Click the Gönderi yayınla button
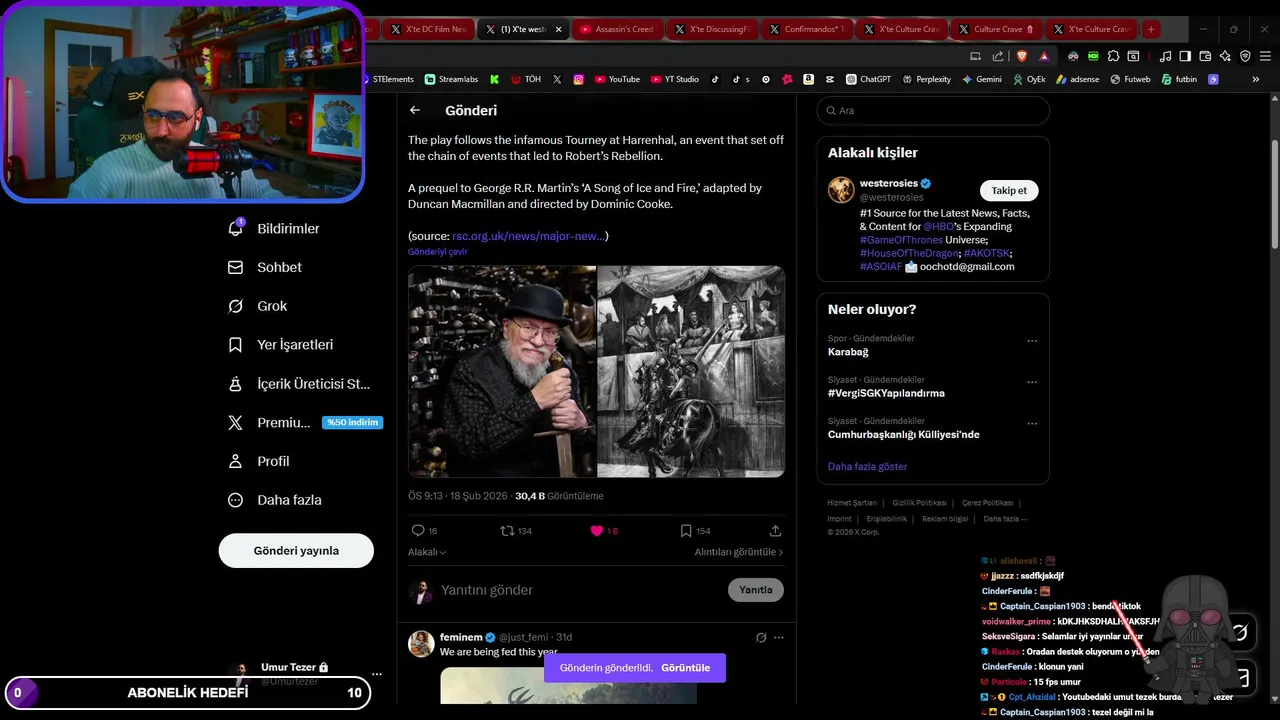 [x=296, y=551]
